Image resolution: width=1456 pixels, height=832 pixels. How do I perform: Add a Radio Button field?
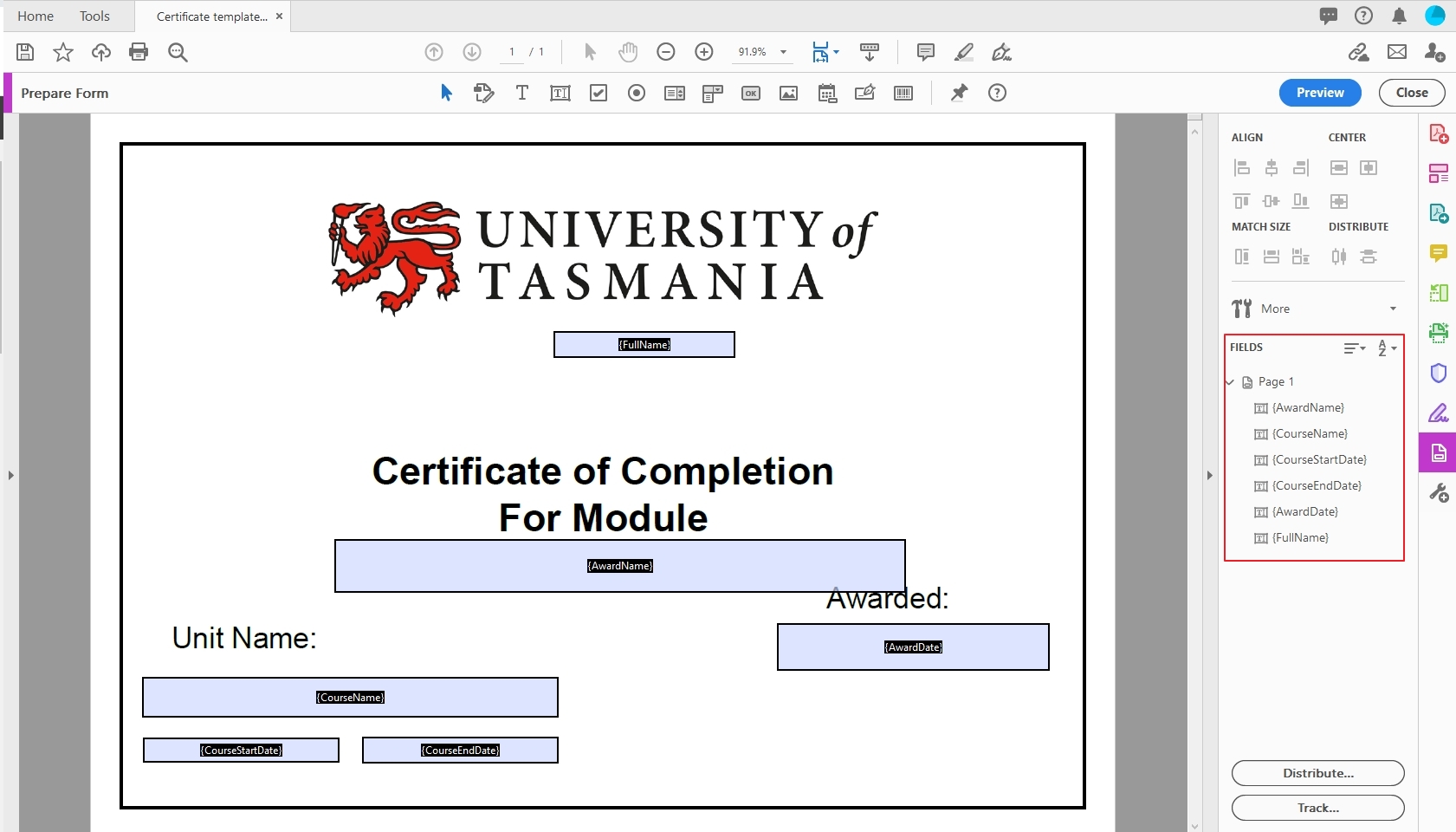[x=637, y=93]
